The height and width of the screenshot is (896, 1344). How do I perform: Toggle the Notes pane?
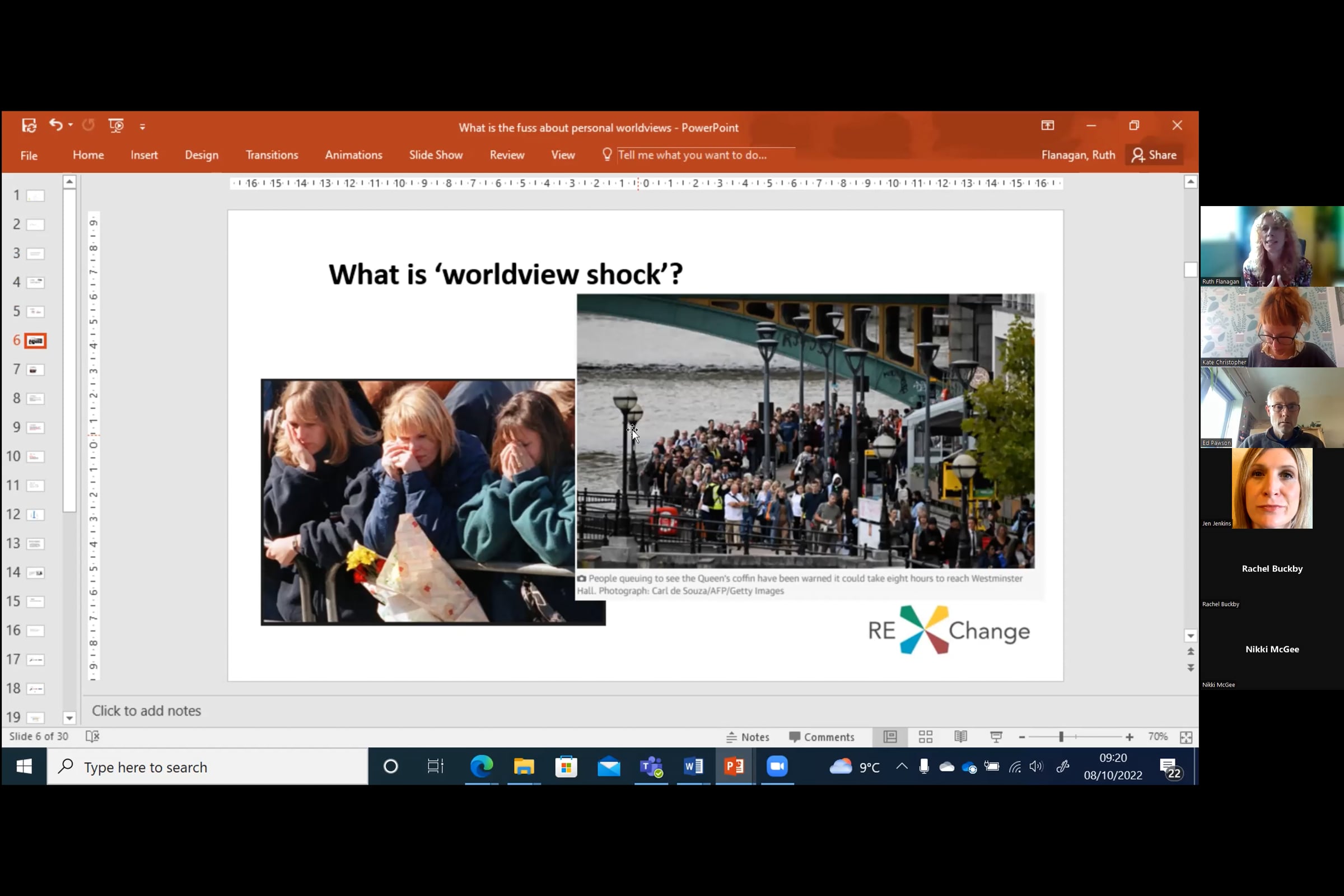748,737
